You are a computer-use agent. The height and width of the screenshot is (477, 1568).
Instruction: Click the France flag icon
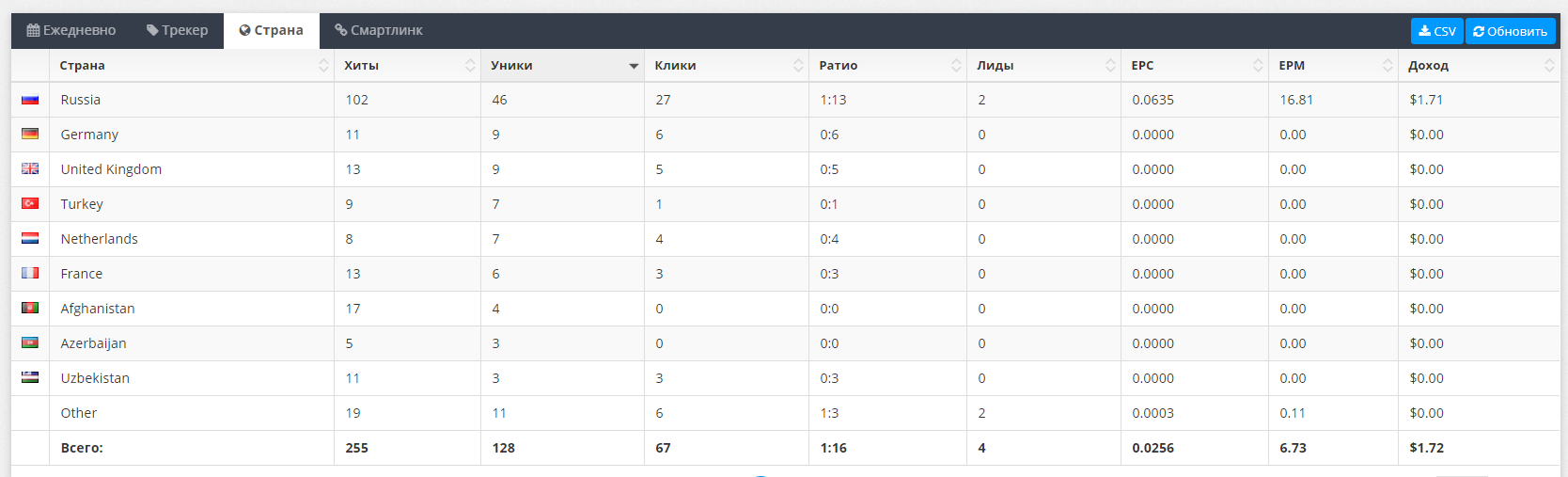pos(30,274)
